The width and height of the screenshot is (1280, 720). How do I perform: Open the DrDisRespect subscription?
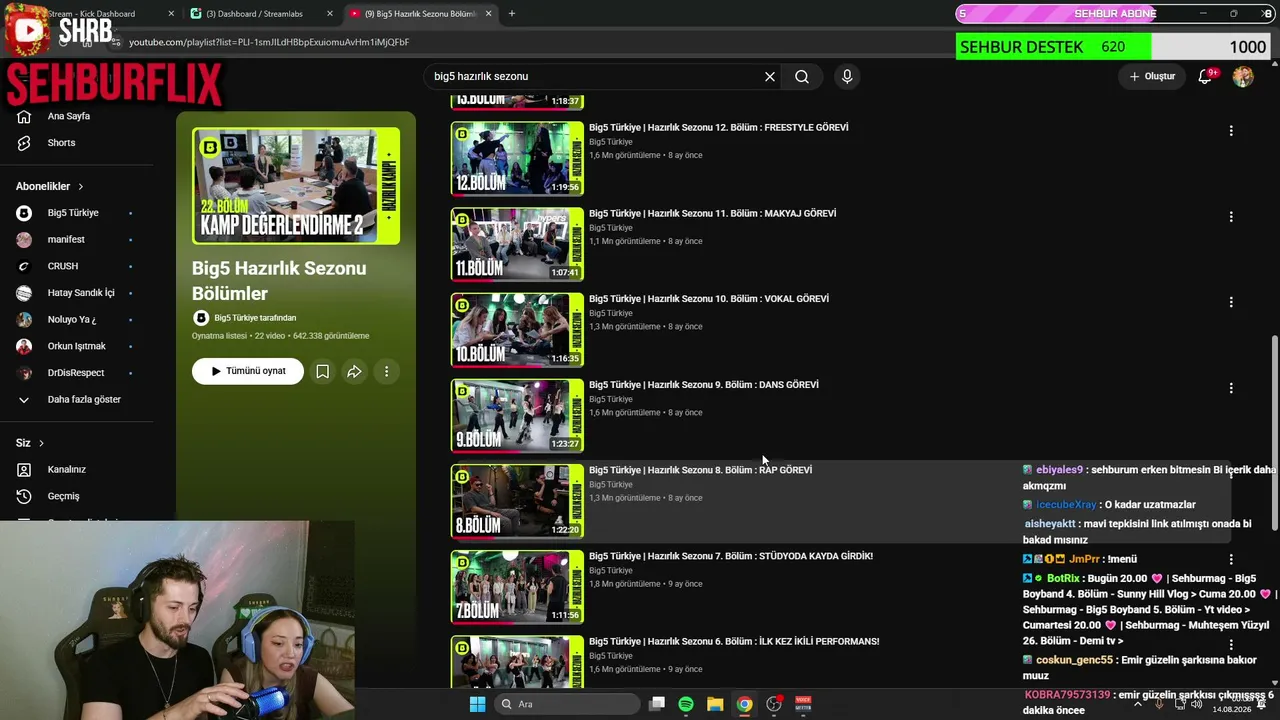(75, 373)
